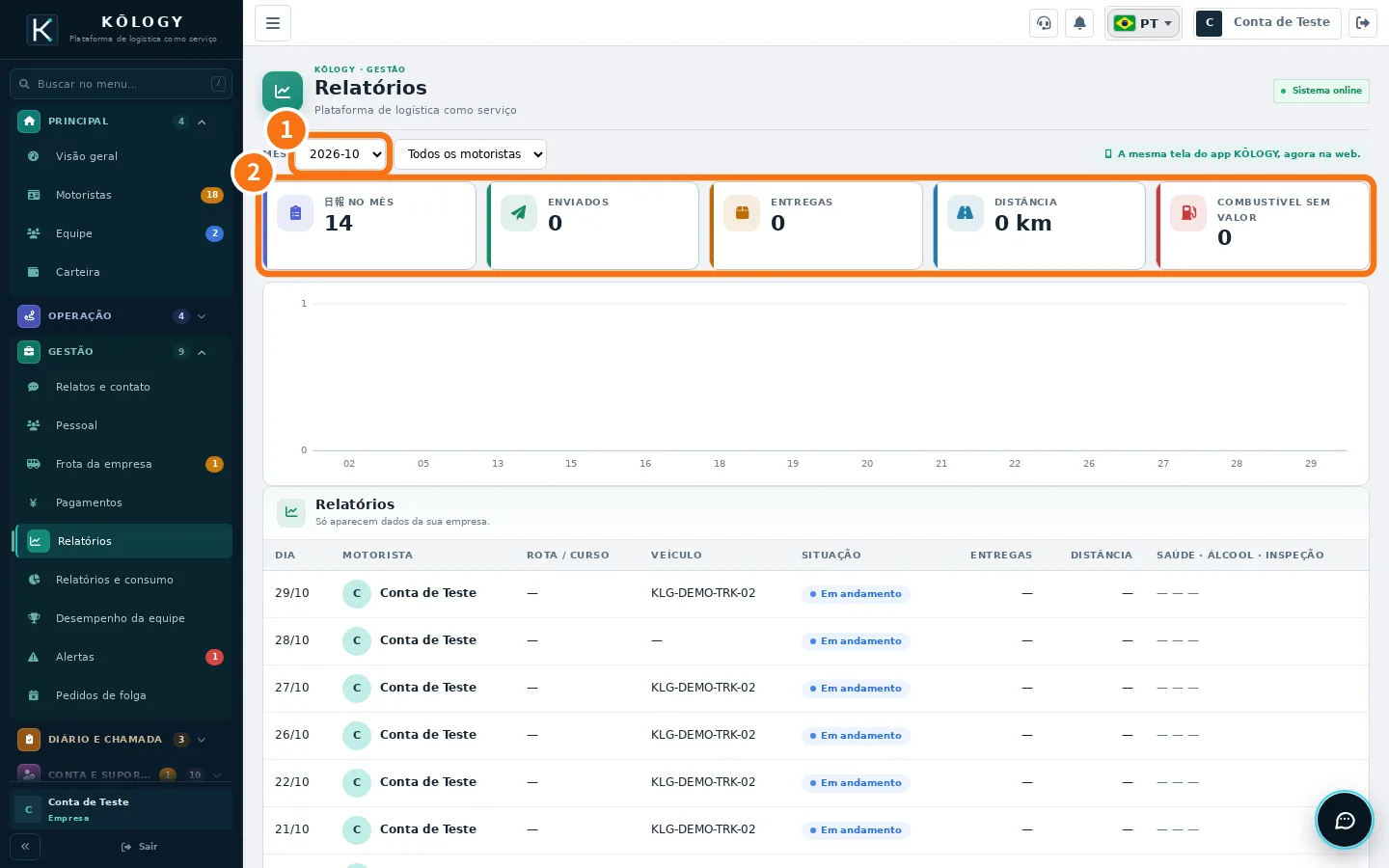Open the PT language selector
This screenshot has width=1389, height=868.
click(1143, 23)
